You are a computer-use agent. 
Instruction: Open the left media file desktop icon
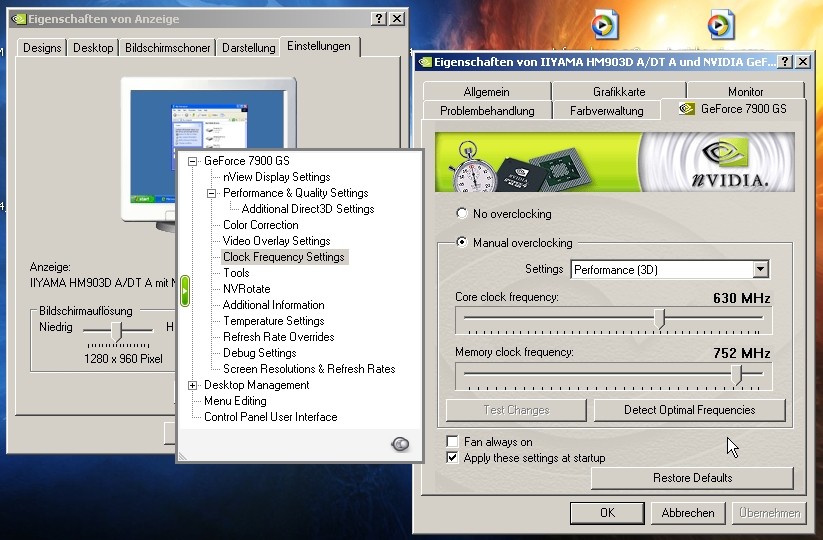[x=605, y=24]
